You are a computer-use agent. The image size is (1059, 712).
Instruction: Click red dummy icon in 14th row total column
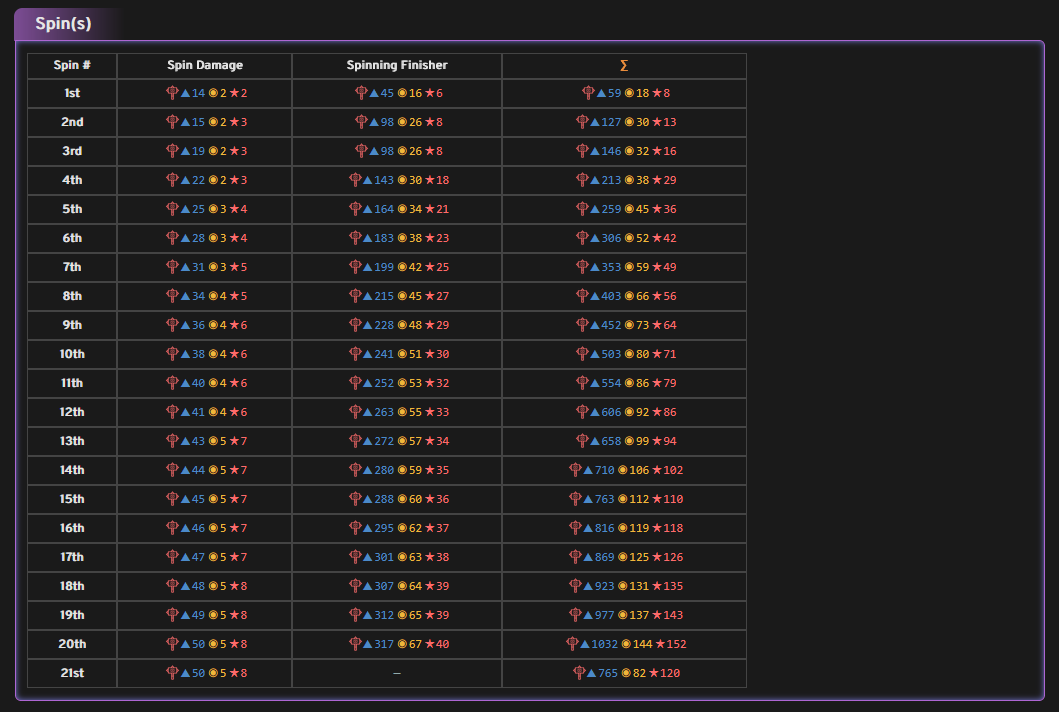pyautogui.click(x=575, y=469)
